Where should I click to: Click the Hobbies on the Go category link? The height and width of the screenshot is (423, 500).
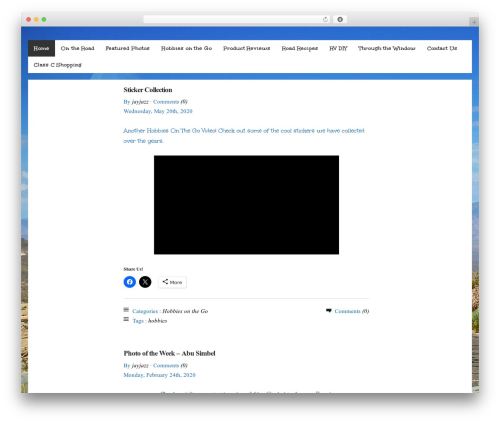(185, 311)
